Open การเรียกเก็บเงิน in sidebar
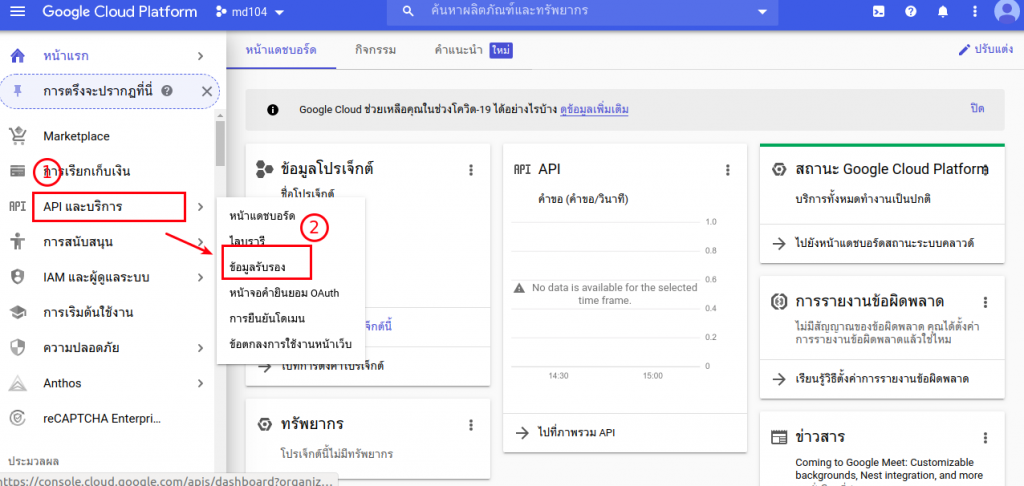The image size is (1024, 486). tap(87, 171)
